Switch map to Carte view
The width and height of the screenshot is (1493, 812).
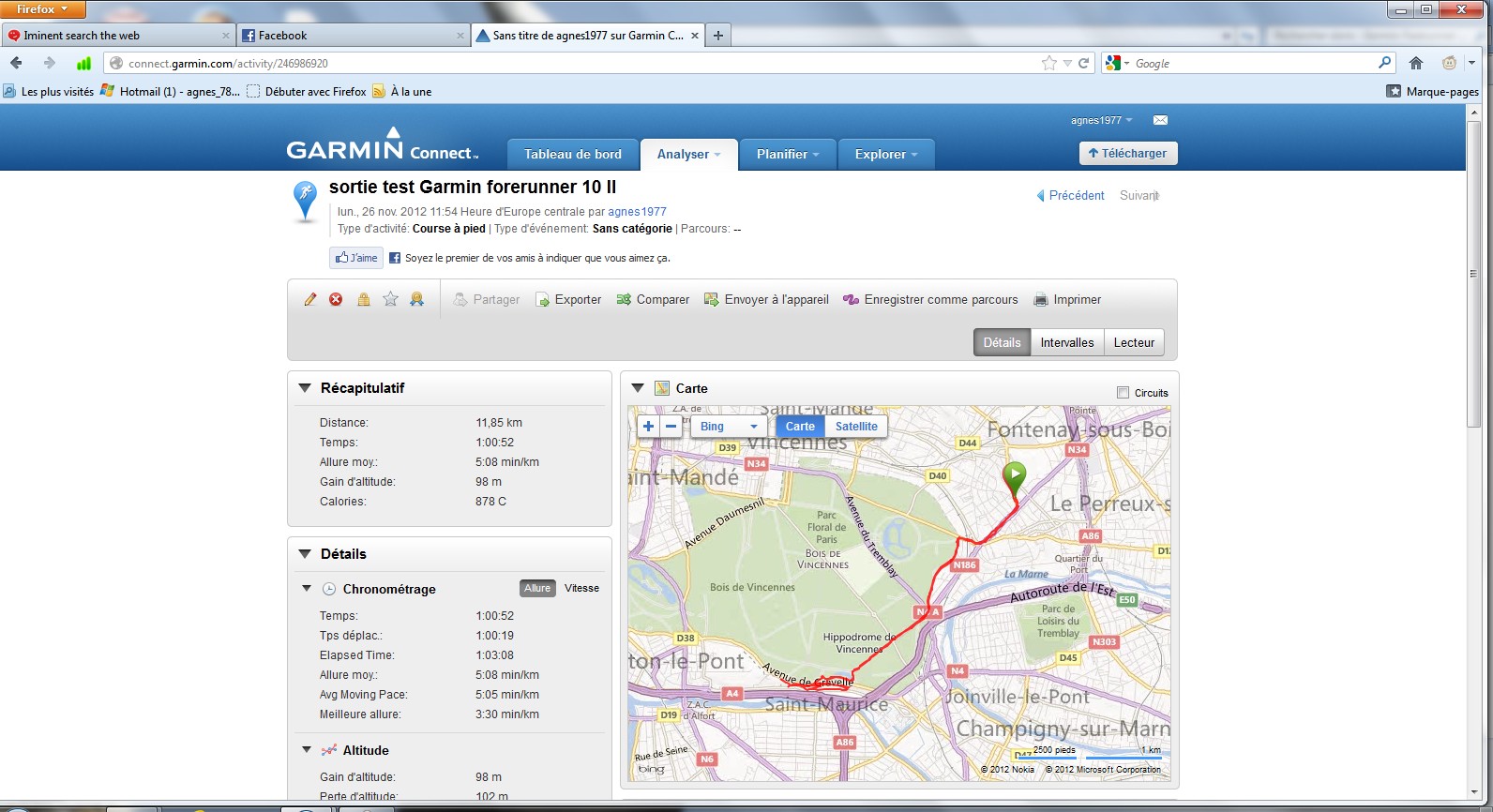[x=800, y=426]
